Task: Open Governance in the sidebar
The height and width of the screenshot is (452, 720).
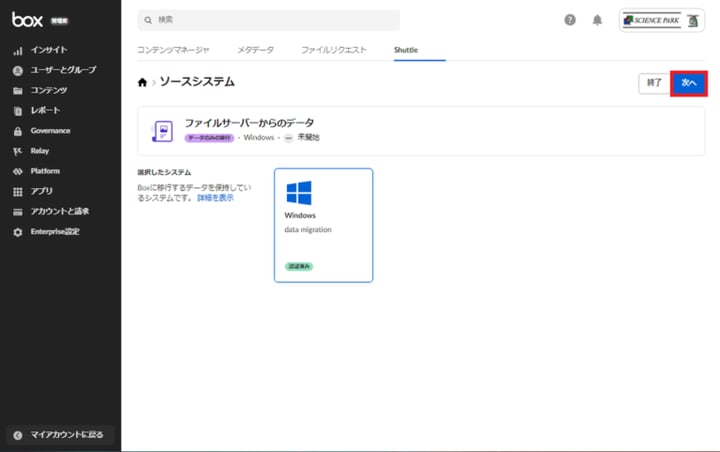Action: tap(50, 131)
